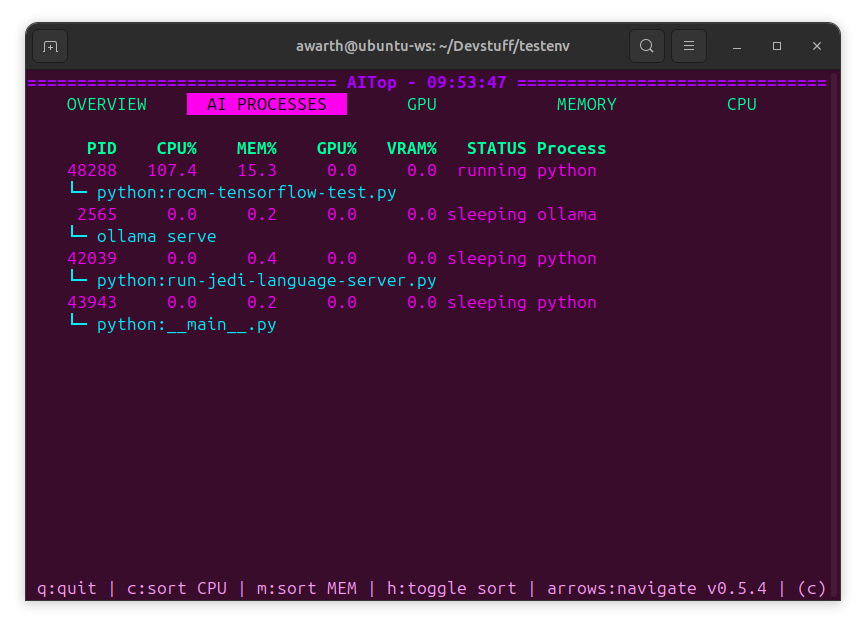
Task: Click the search magnifier in the title bar
Action: pyautogui.click(x=646, y=45)
